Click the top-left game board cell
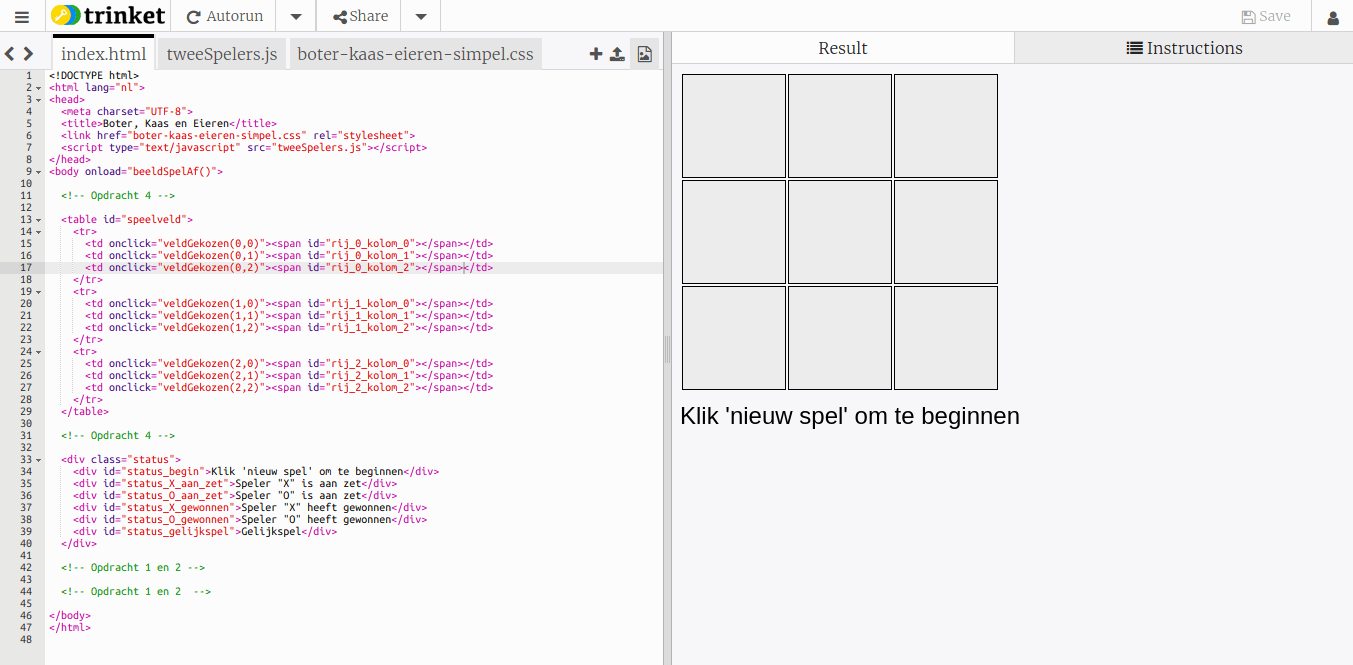 click(734, 126)
